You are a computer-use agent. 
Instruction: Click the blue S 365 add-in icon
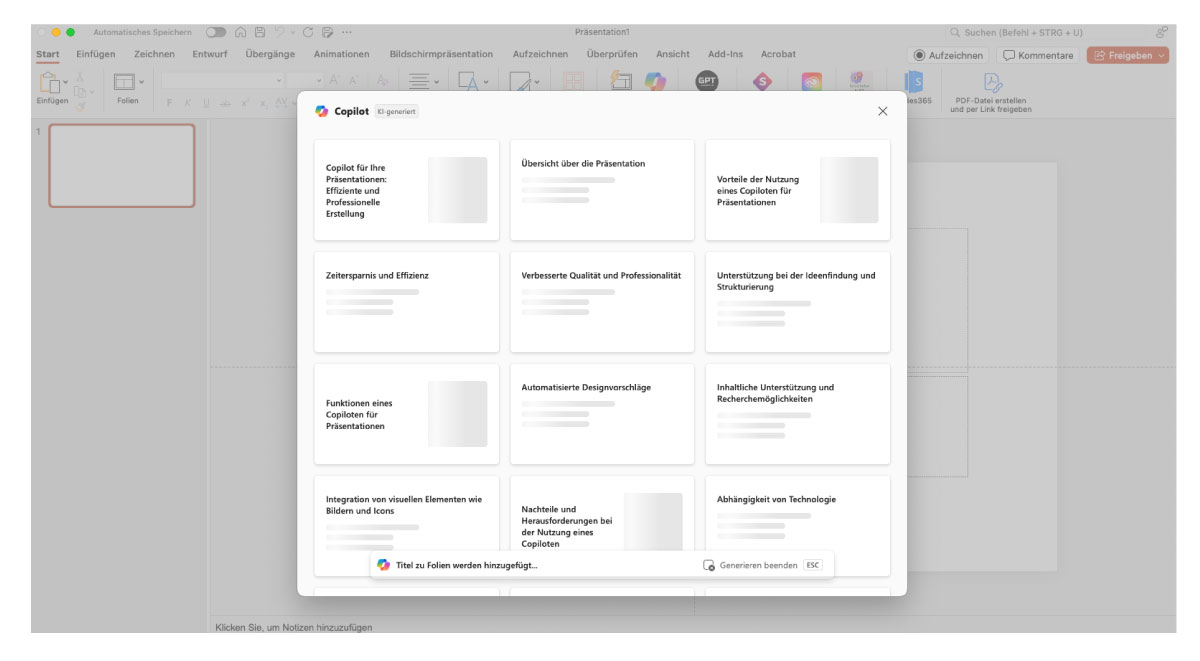tap(915, 82)
